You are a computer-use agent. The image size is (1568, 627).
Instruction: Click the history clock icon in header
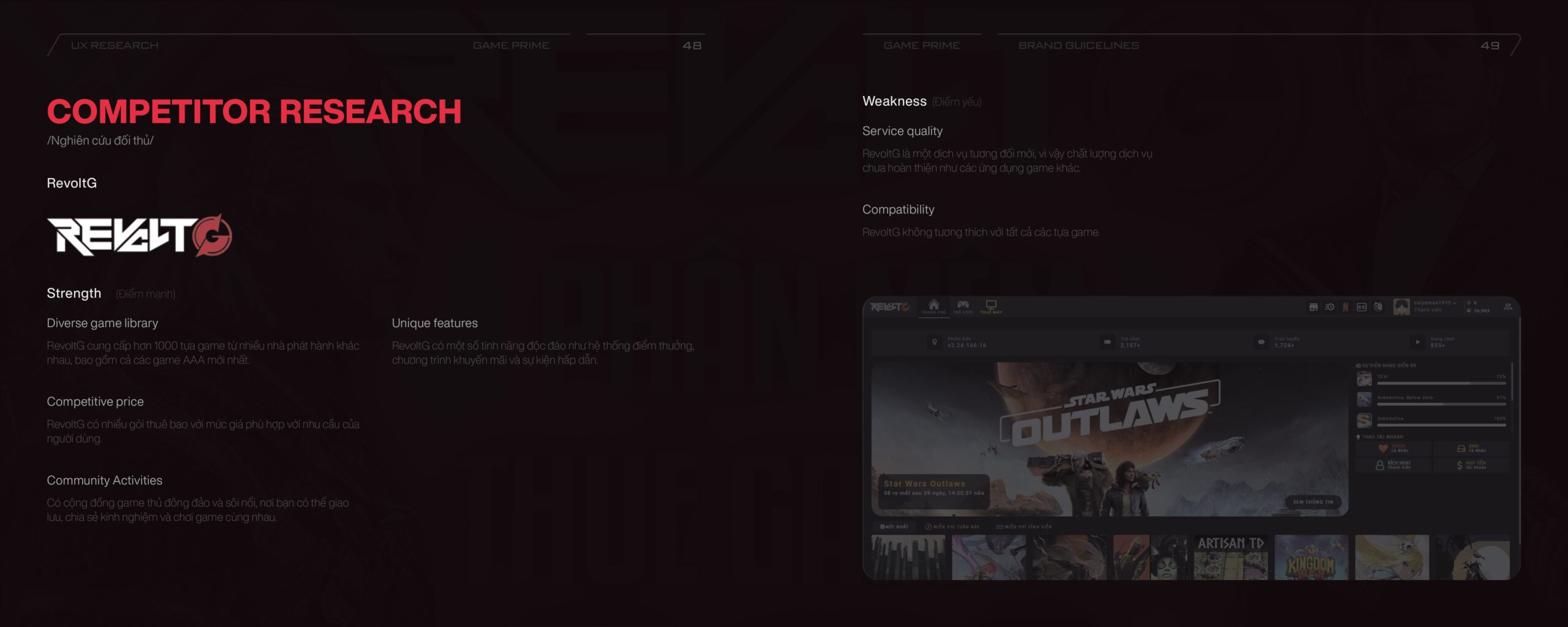(1330, 307)
